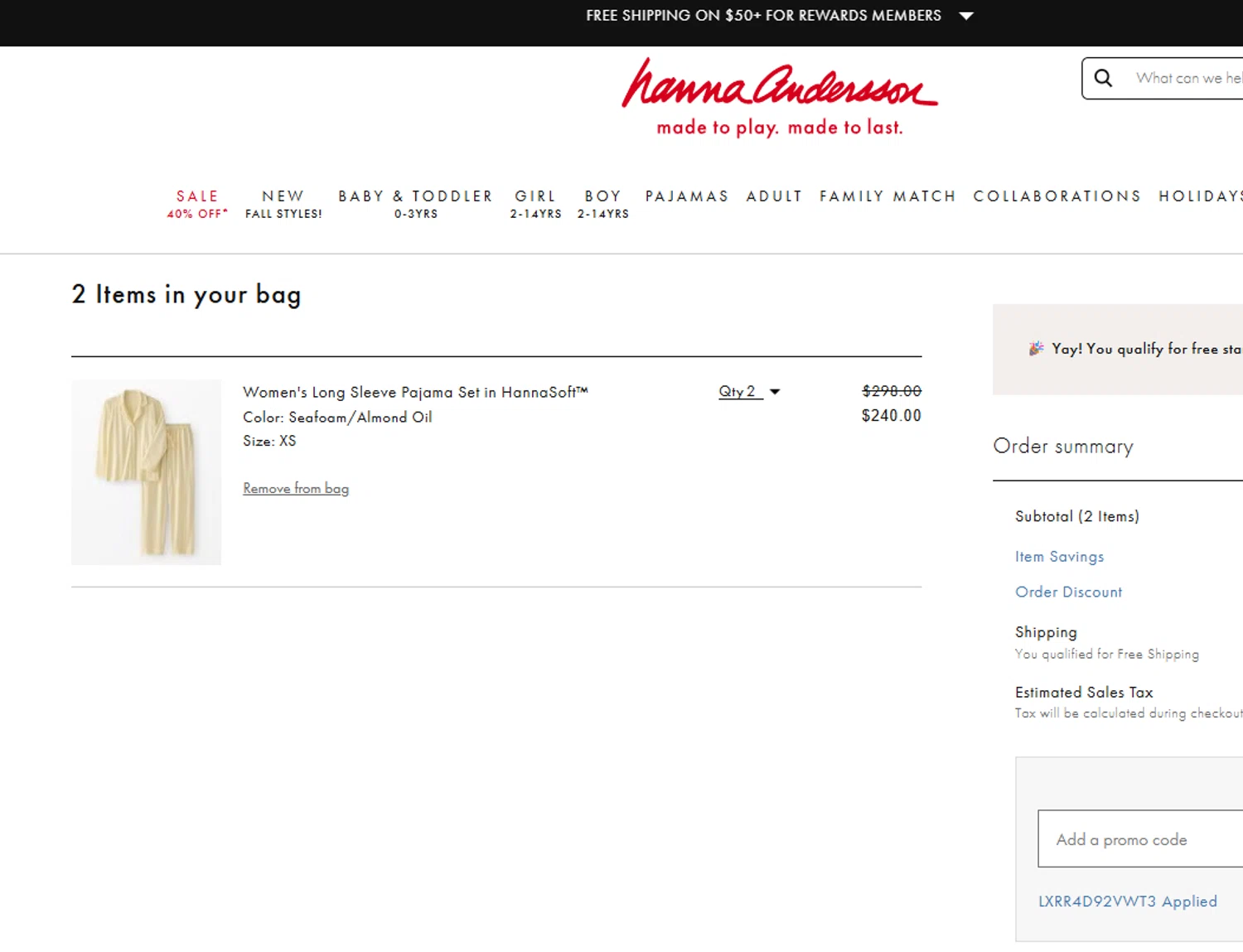Open the Qty 2 quantity dropdown
Screen dimensions: 1243x952
[x=749, y=392]
